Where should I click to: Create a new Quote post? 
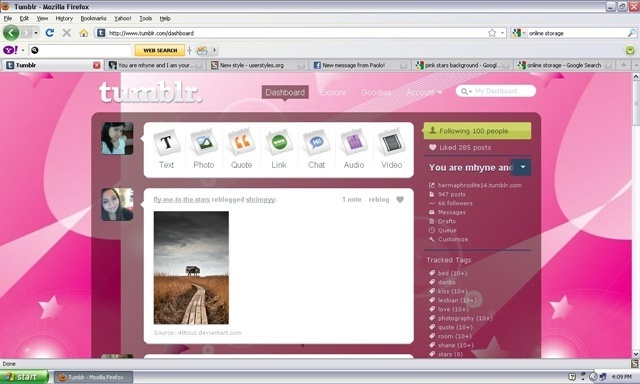(241, 149)
